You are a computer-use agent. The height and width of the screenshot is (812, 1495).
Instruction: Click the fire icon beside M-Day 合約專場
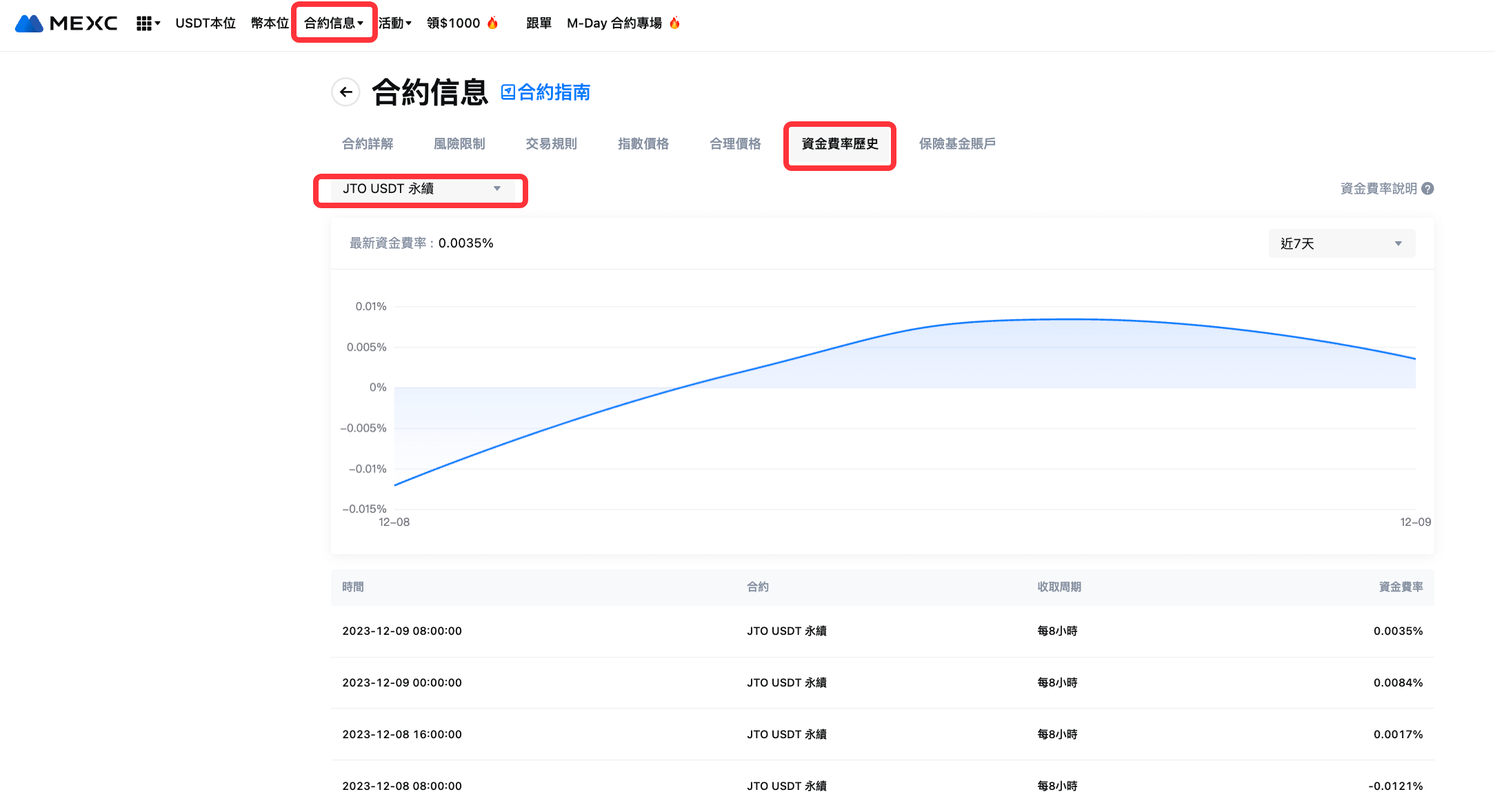point(674,23)
